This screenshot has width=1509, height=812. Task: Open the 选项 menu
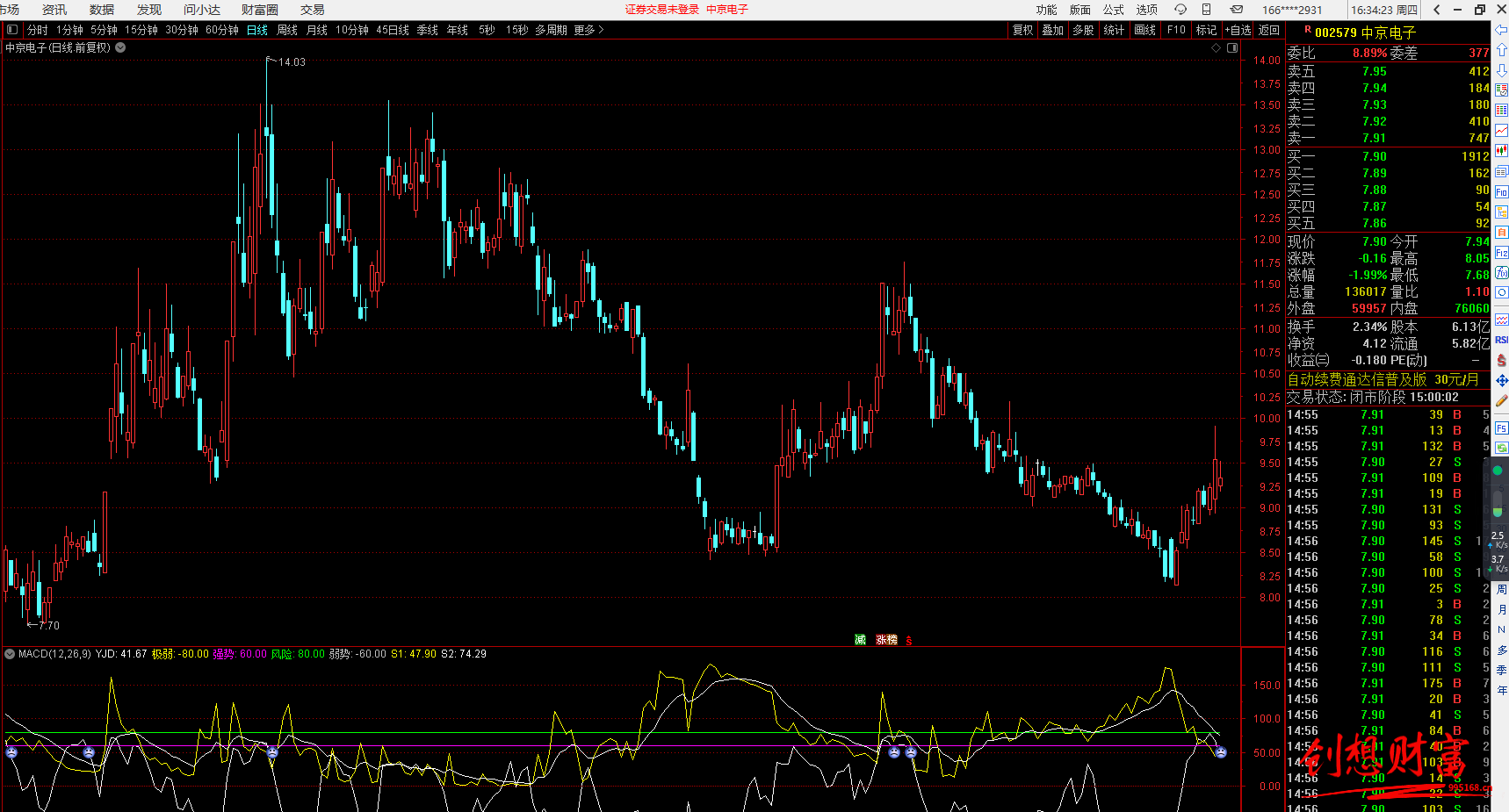pos(1147,10)
